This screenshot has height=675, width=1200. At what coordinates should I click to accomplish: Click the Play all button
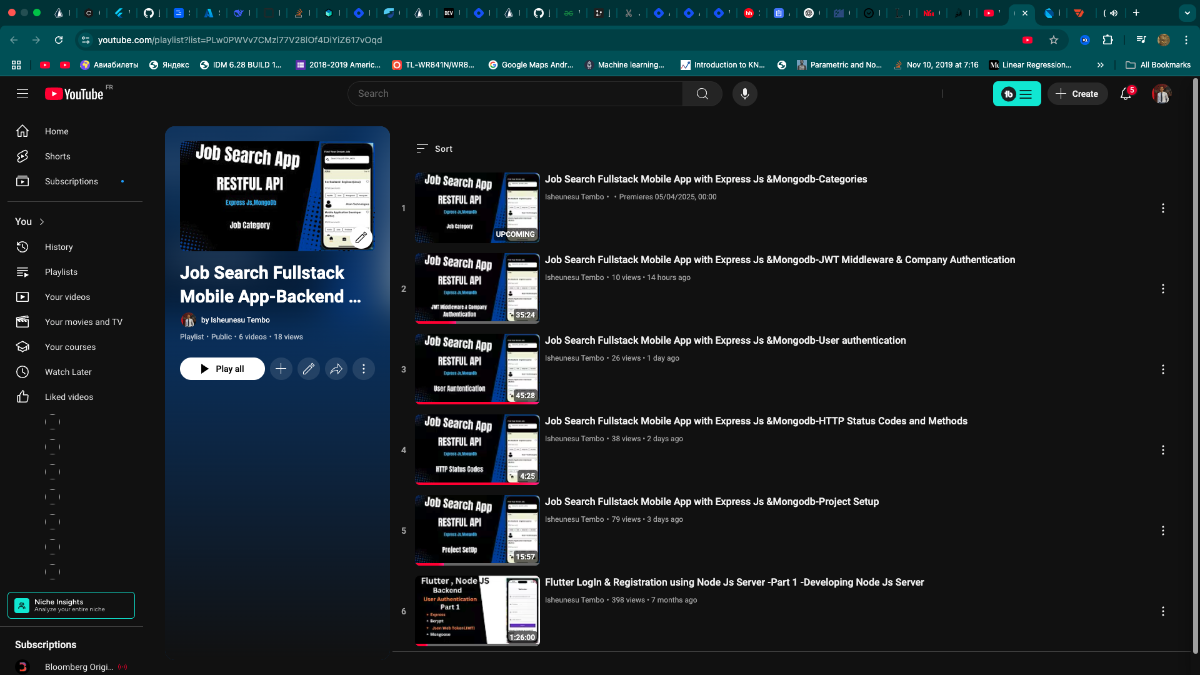[222, 368]
